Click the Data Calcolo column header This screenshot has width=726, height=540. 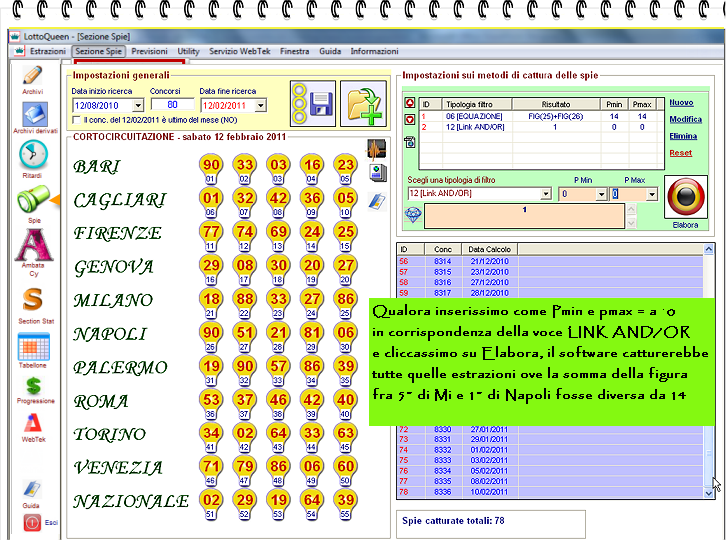(x=489, y=249)
